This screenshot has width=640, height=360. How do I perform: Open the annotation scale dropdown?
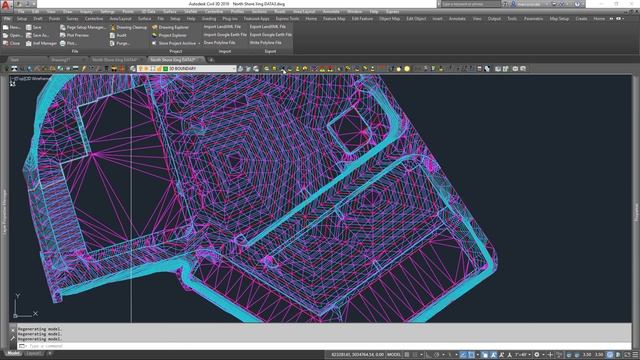pyautogui.click(x=522, y=355)
